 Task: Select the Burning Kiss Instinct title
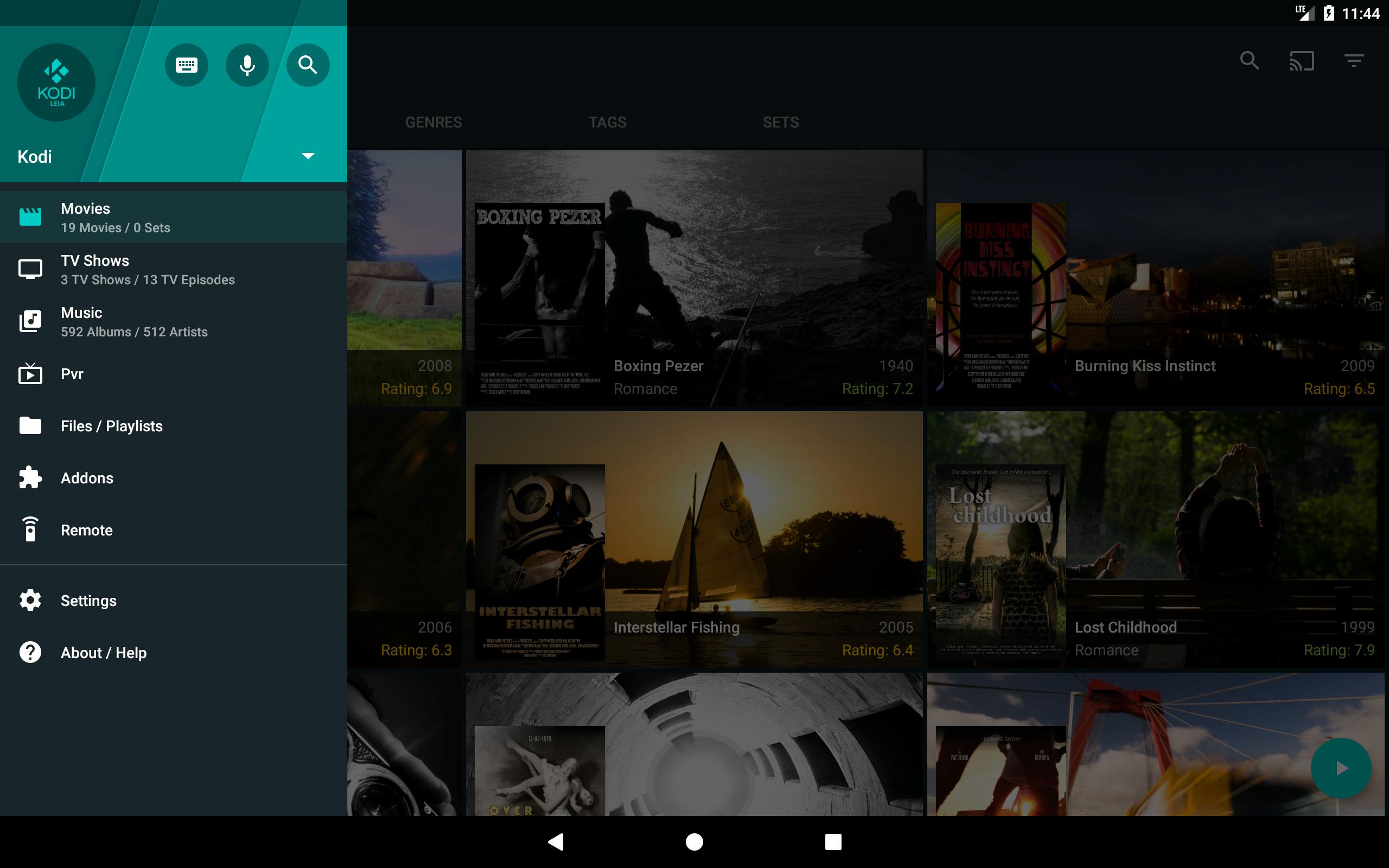point(1145,366)
